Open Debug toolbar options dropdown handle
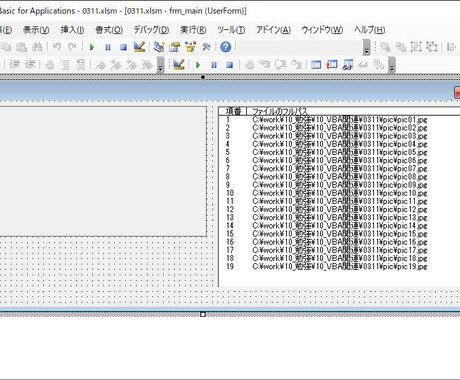 [x=392, y=65]
